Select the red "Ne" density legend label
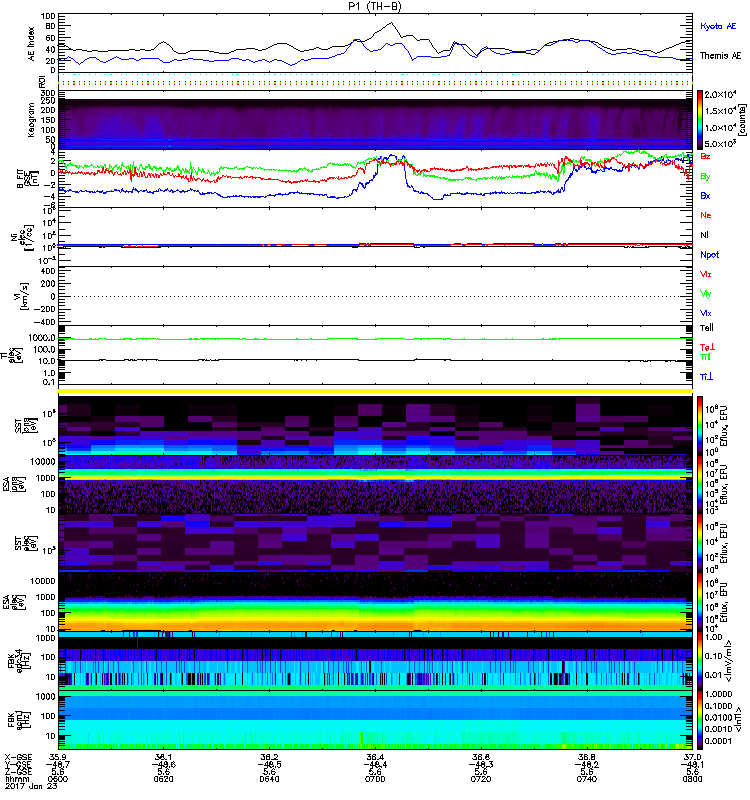The image size is (750, 800). pyautogui.click(x=706, y=215)
